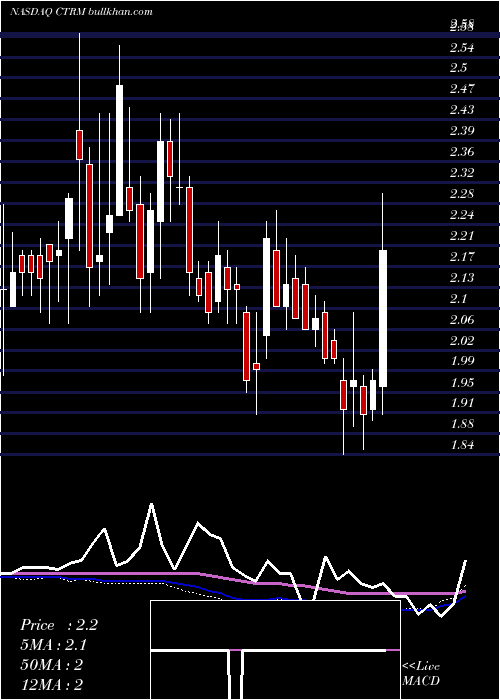This screenshot has height=700, width=500.
Task: Click the 2.13 price axis label
Action: (x=462, y=278)
